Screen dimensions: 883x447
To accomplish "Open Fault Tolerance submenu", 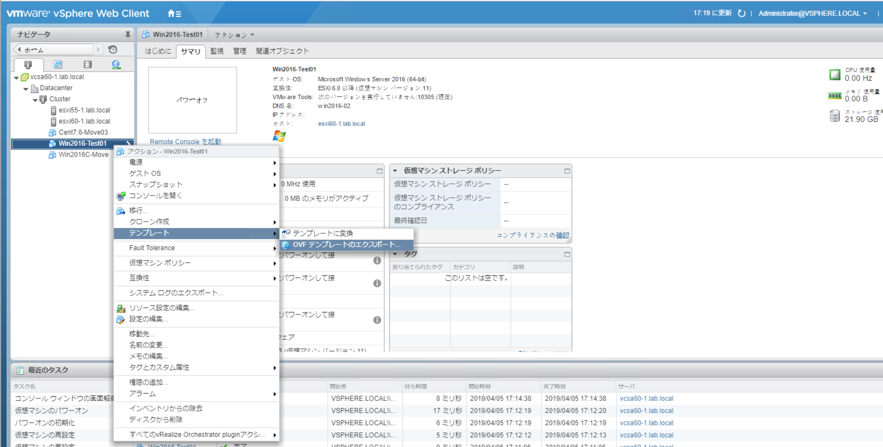I will 197,248.
